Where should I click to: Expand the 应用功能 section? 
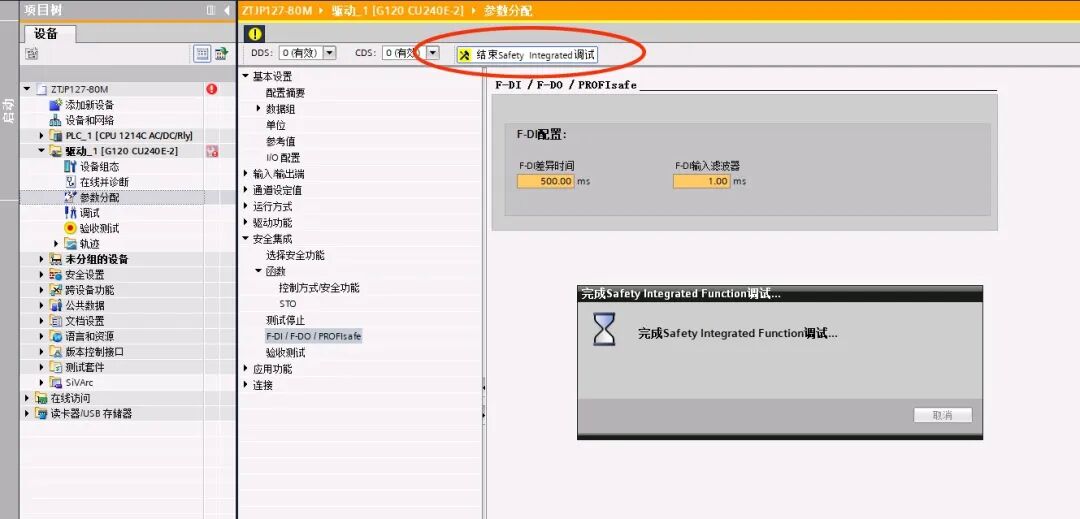pyautogui.click(x=245, y=369)
